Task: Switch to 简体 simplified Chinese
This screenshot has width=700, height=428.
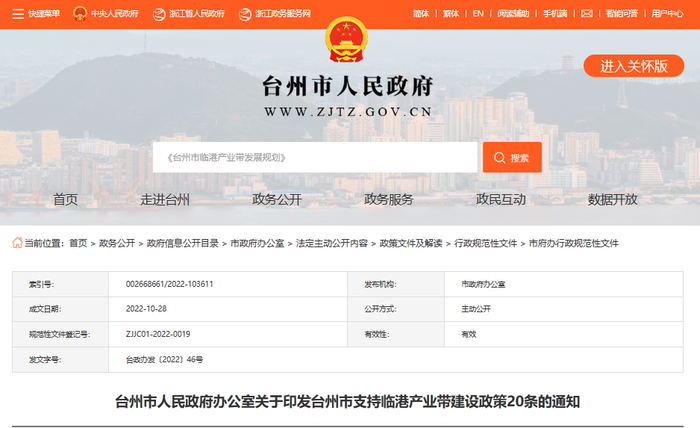Action: 421,14
